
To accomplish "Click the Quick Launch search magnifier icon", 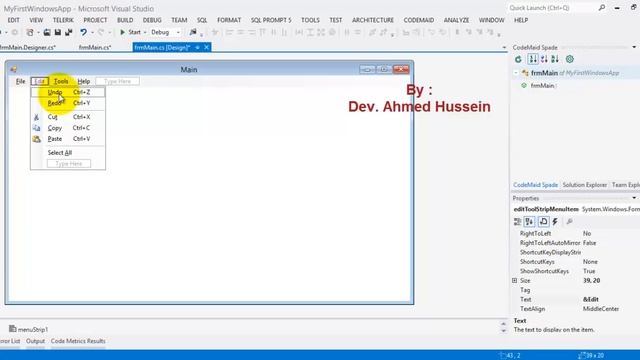I will 602,8.
